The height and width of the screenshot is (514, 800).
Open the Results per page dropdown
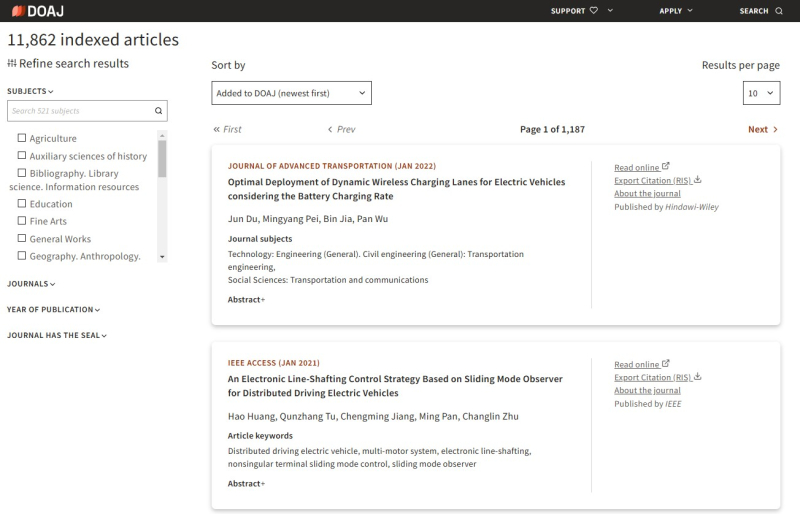tap(761, 93)
